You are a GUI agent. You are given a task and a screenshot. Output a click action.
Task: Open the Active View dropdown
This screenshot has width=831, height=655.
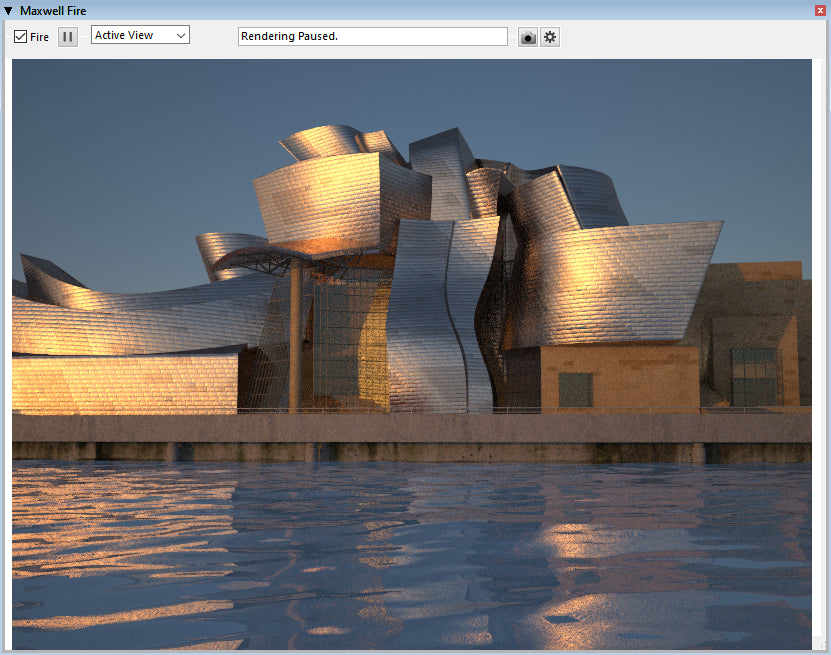(x=140, y=35)
